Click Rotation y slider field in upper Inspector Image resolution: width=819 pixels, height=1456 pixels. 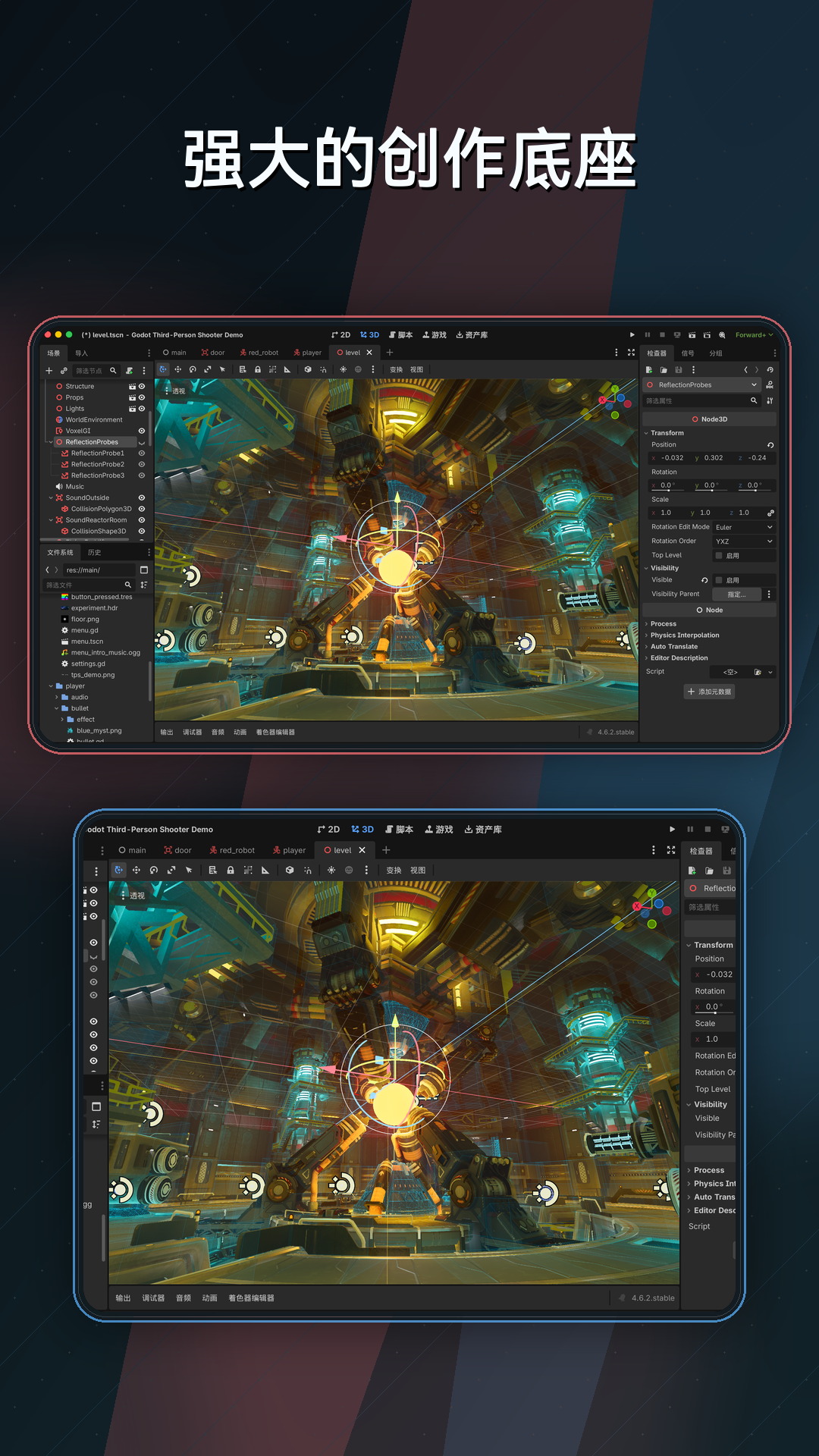pos(712,485)
